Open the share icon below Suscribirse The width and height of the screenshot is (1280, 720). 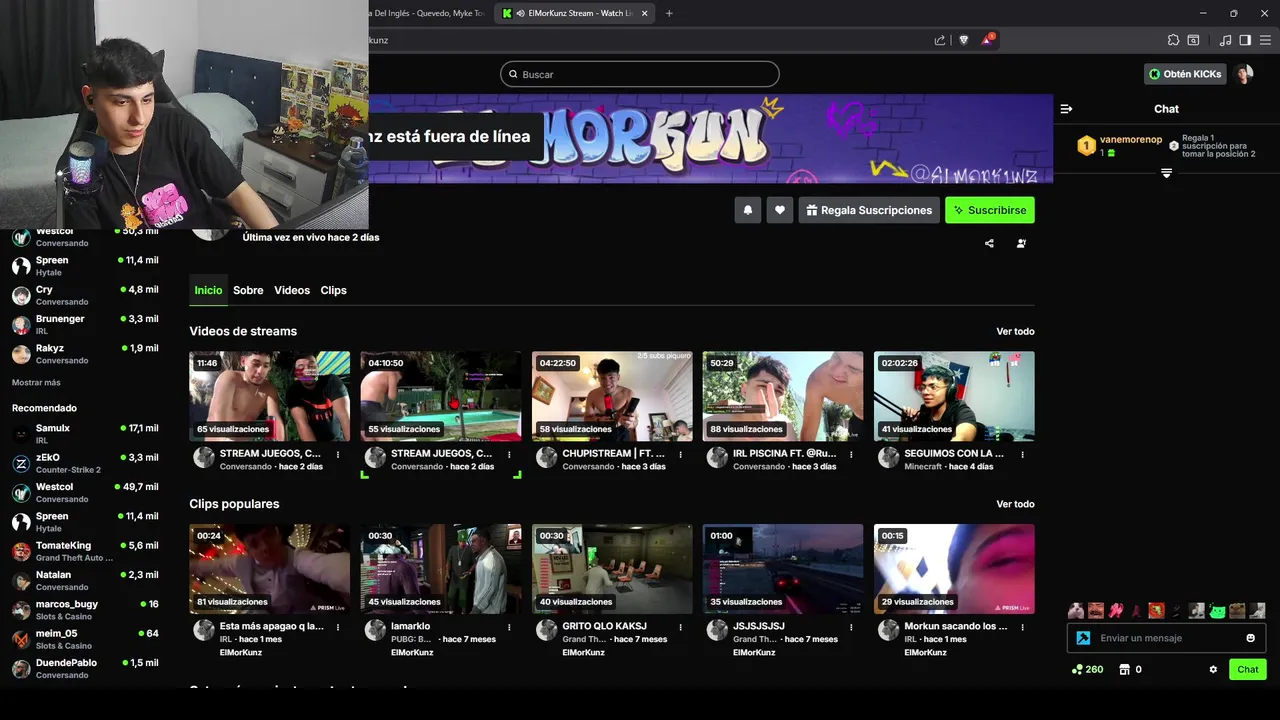(x=989, y=243)
